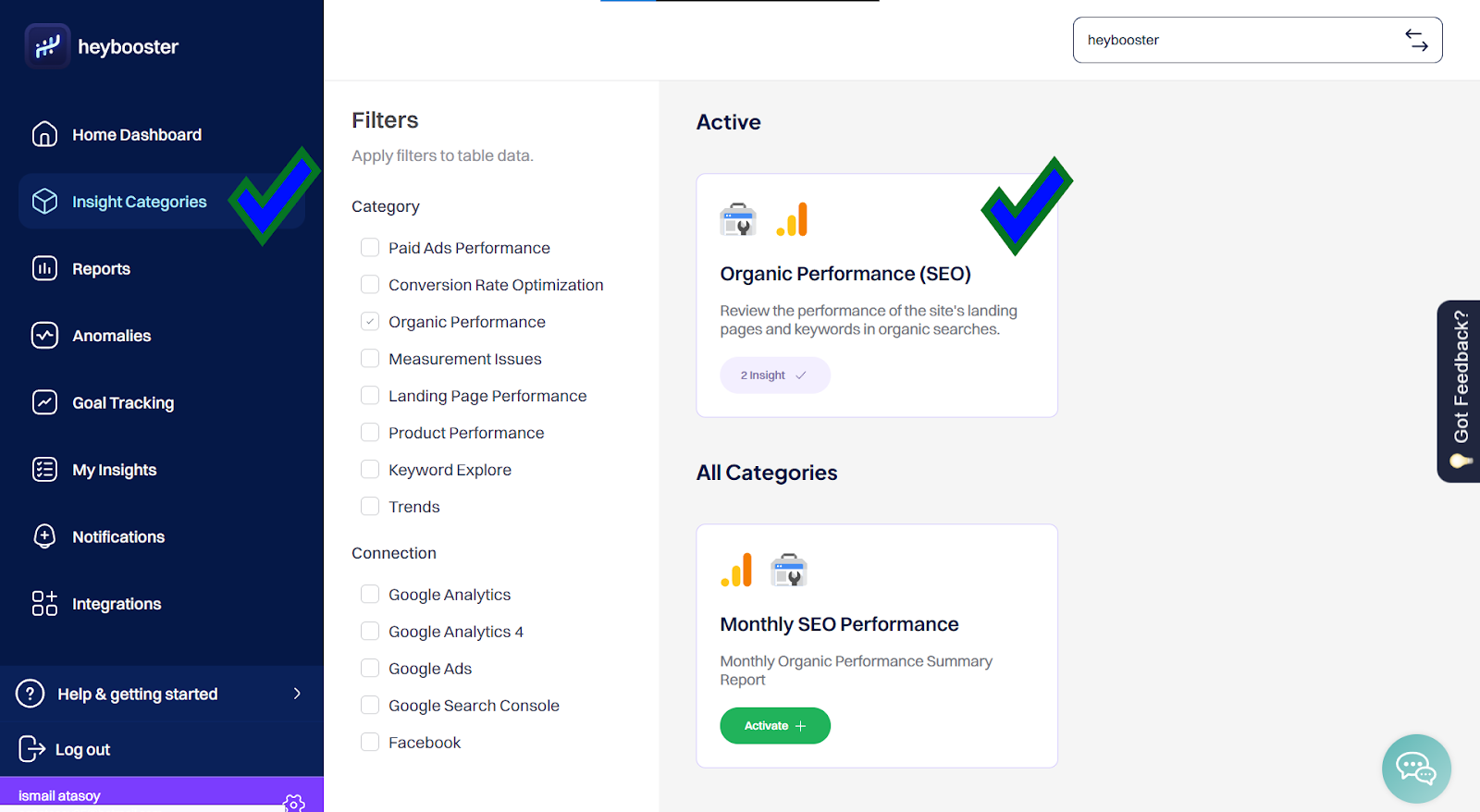Open the Got Feedback side tab
The height and width of the screenshot is (812, 1480).
coord(1460,390)
